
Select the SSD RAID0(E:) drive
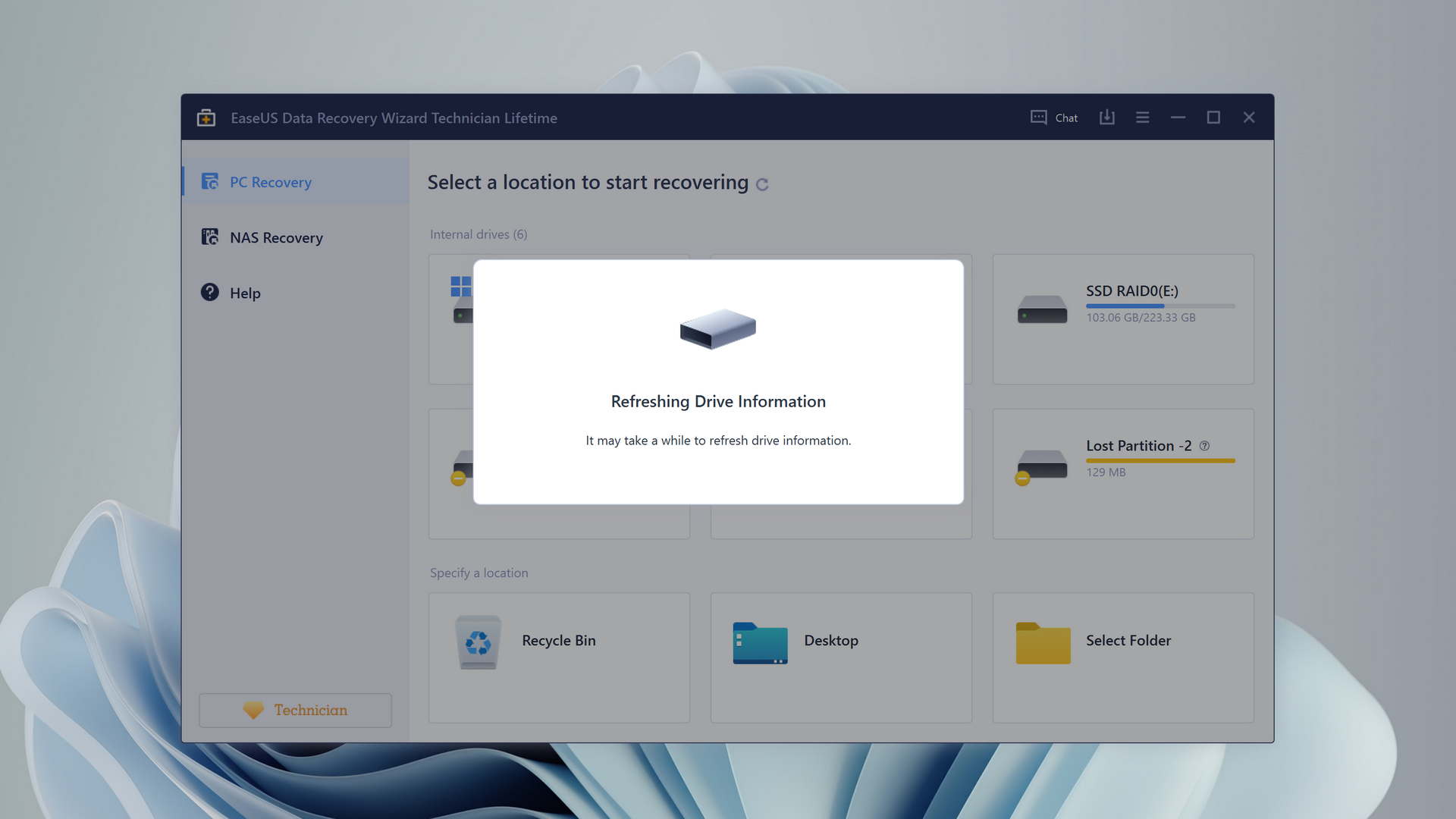[1123, 319]
